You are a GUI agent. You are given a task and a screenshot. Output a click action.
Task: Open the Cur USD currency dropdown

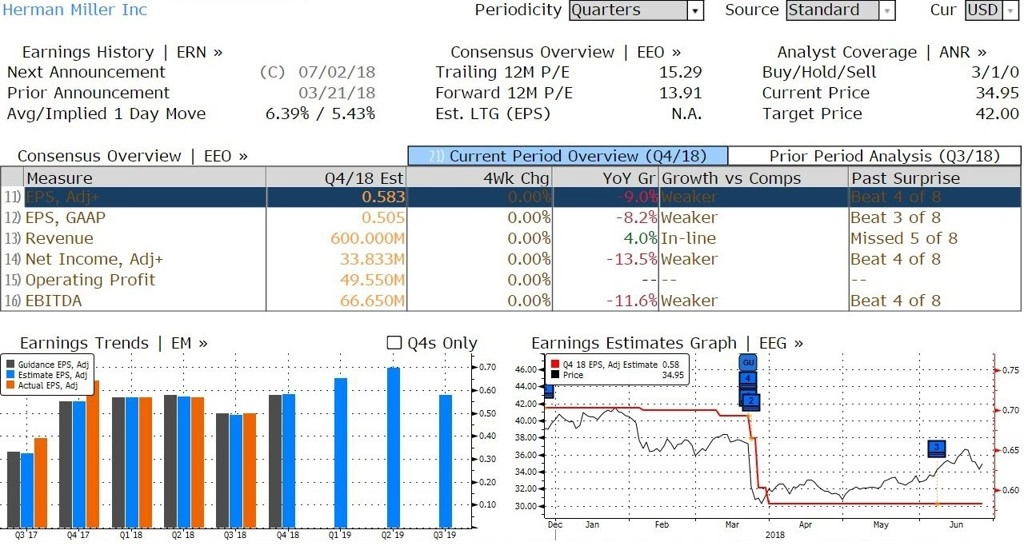pyautogui.click(x=991, y=10)
